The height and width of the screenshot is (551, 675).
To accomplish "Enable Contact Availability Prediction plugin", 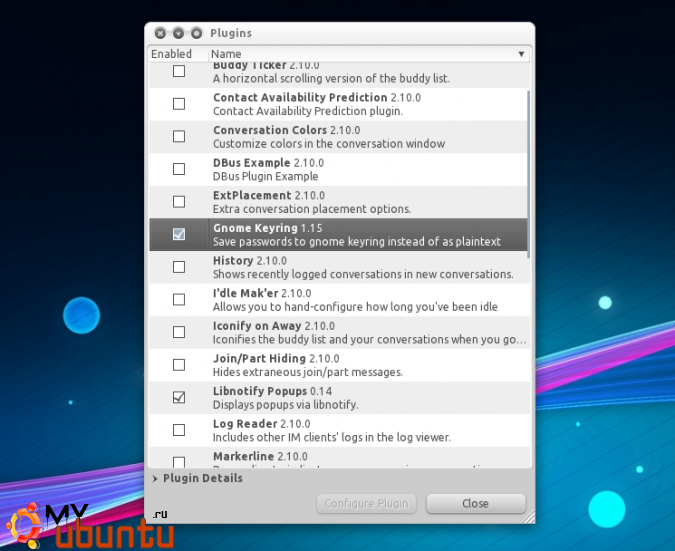I will (179, 104).
